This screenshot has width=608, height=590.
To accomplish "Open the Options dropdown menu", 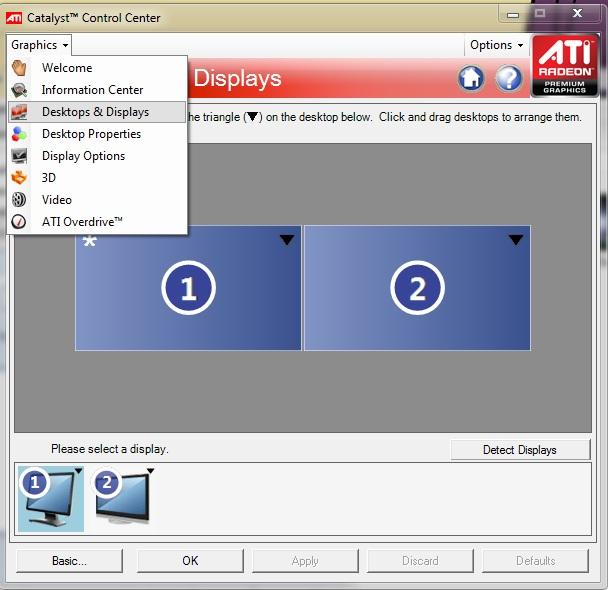I will pyautogui.click(x=496, y=45).
